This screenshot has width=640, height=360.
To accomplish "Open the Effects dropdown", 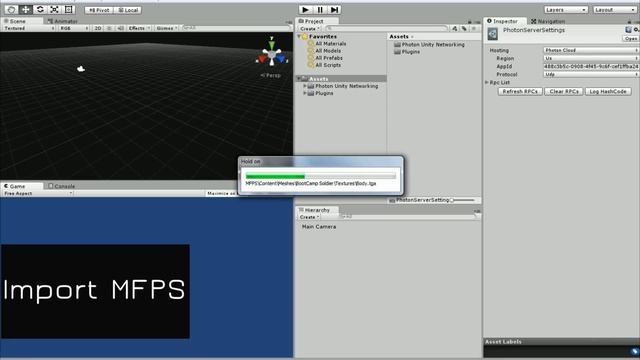I will (139, 28).
